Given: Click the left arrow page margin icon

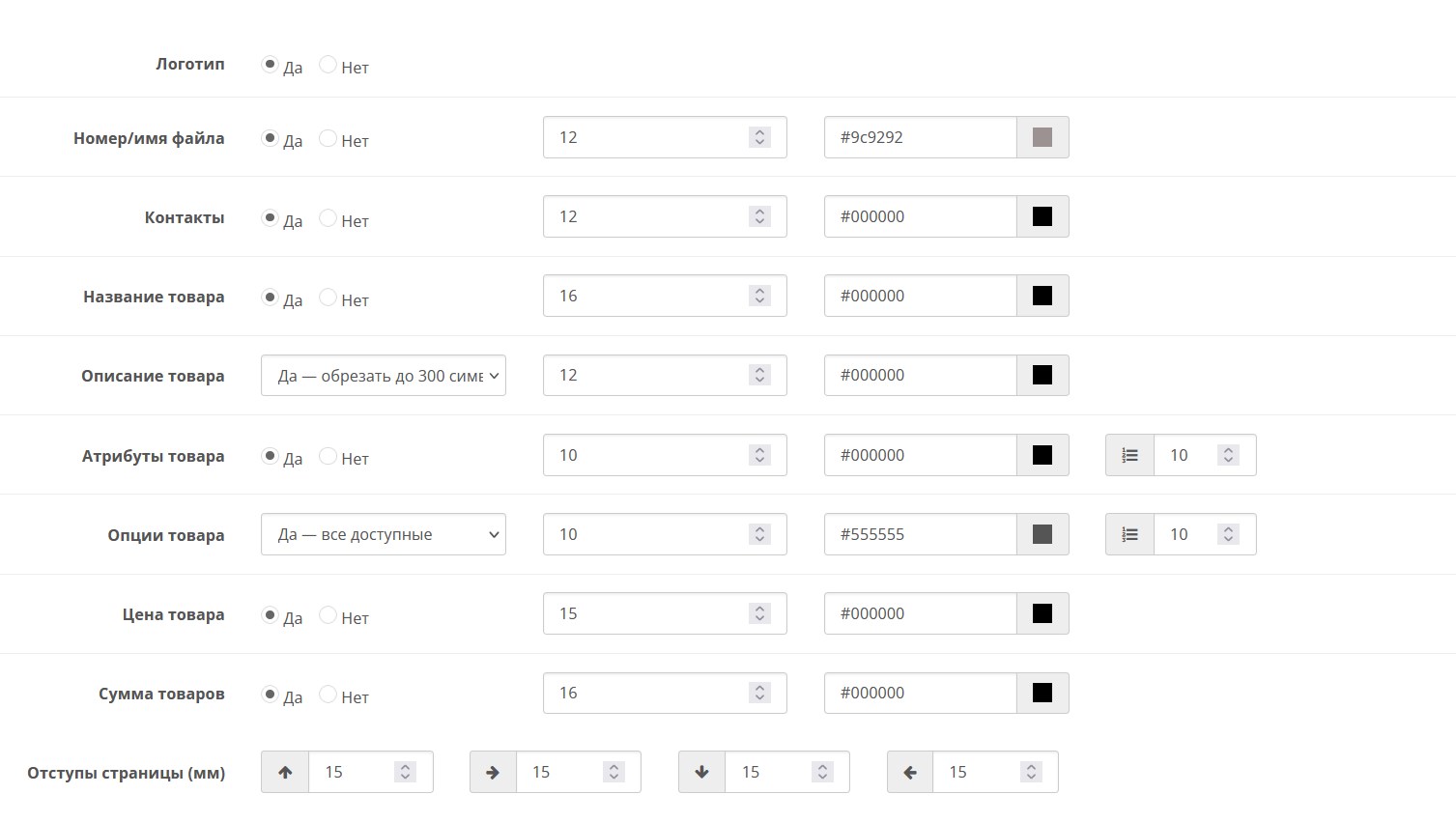Looking at the screenshot, I should (910, 772).
